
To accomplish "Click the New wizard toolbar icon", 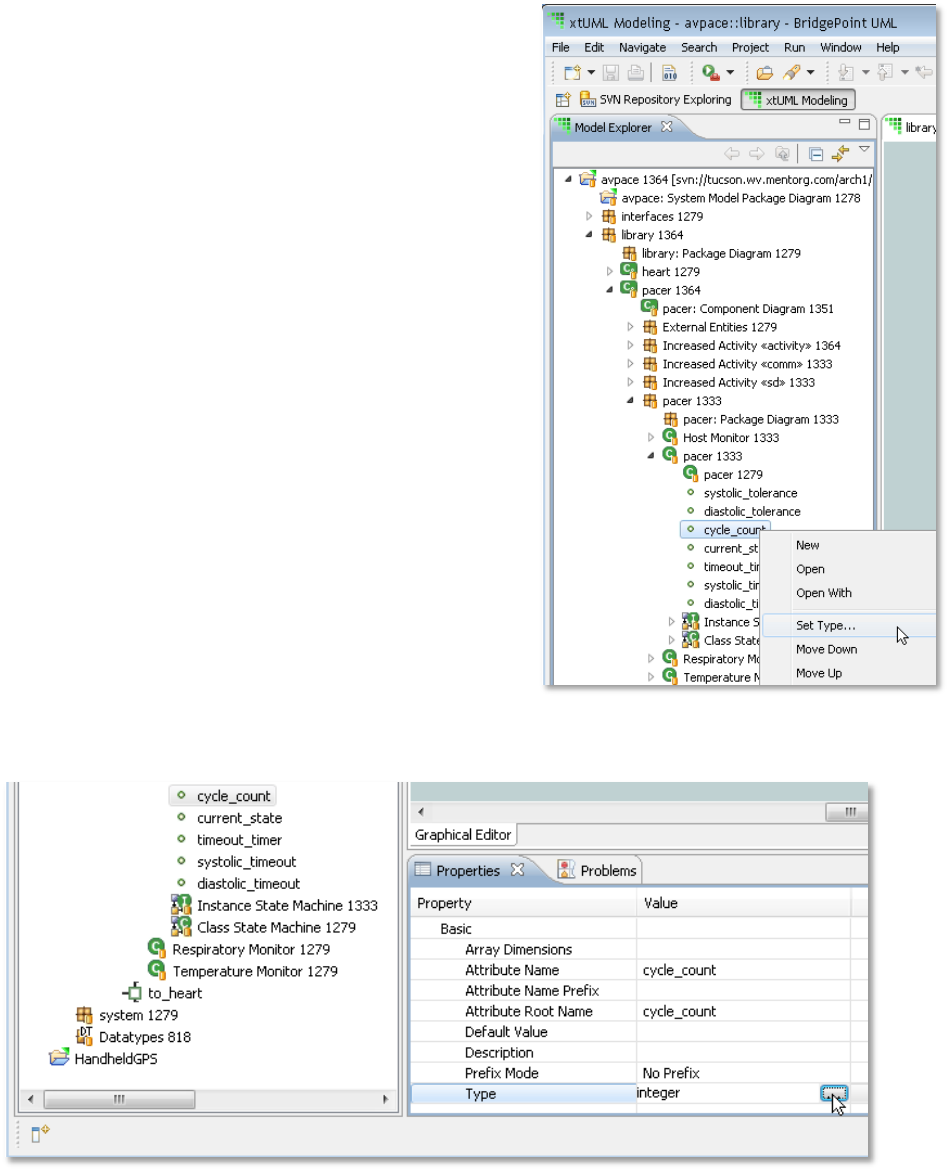I will (572, 72).
